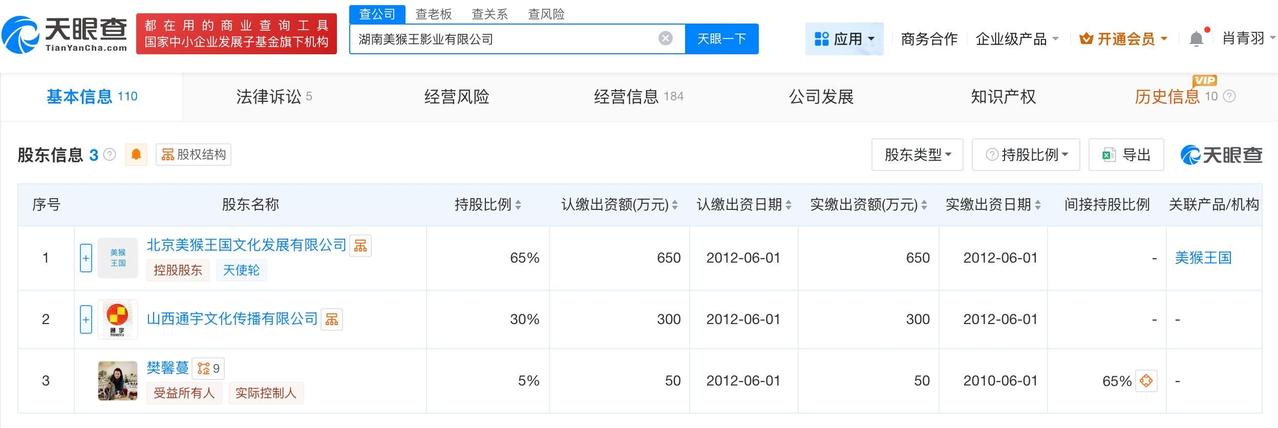Switch to the 经营风险 tab
This screenshot has height=428, width=1278.
[457, 97]
